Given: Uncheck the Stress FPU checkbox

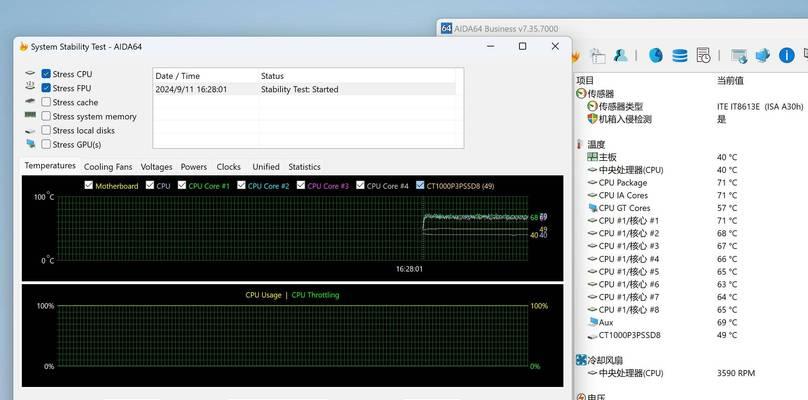Looking at the screenshot, I should pos(46,88).
